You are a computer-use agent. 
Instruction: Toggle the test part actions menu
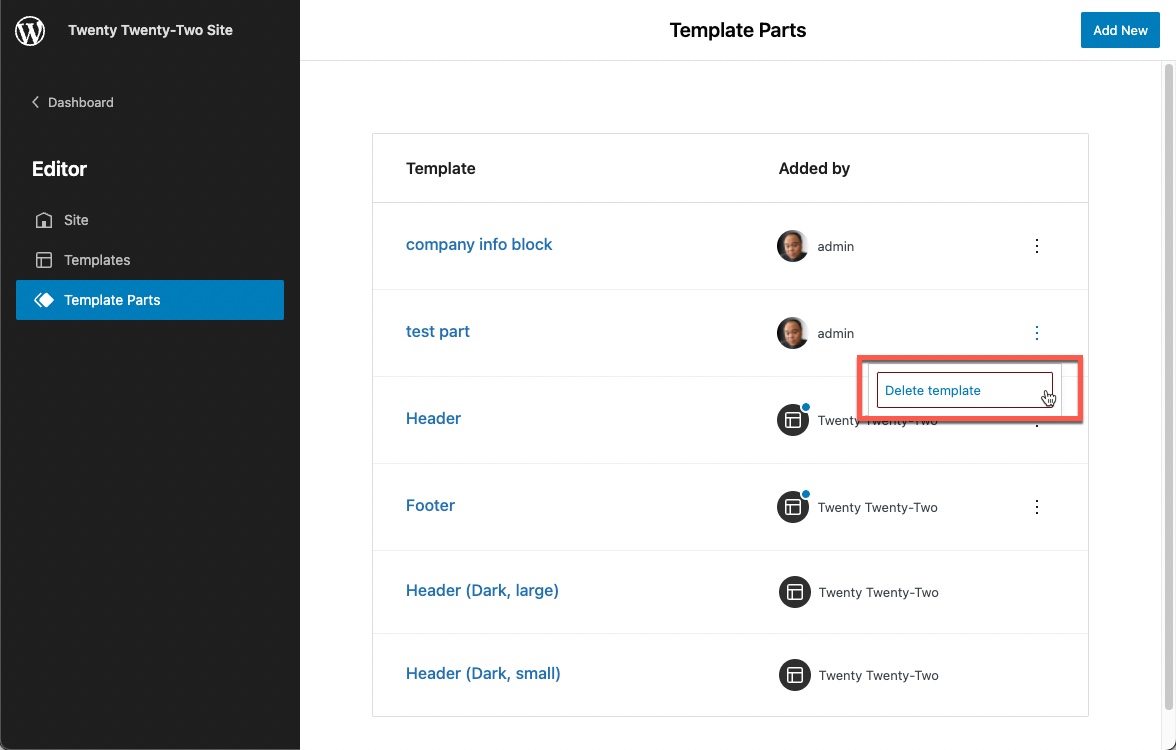(1037, 333)
